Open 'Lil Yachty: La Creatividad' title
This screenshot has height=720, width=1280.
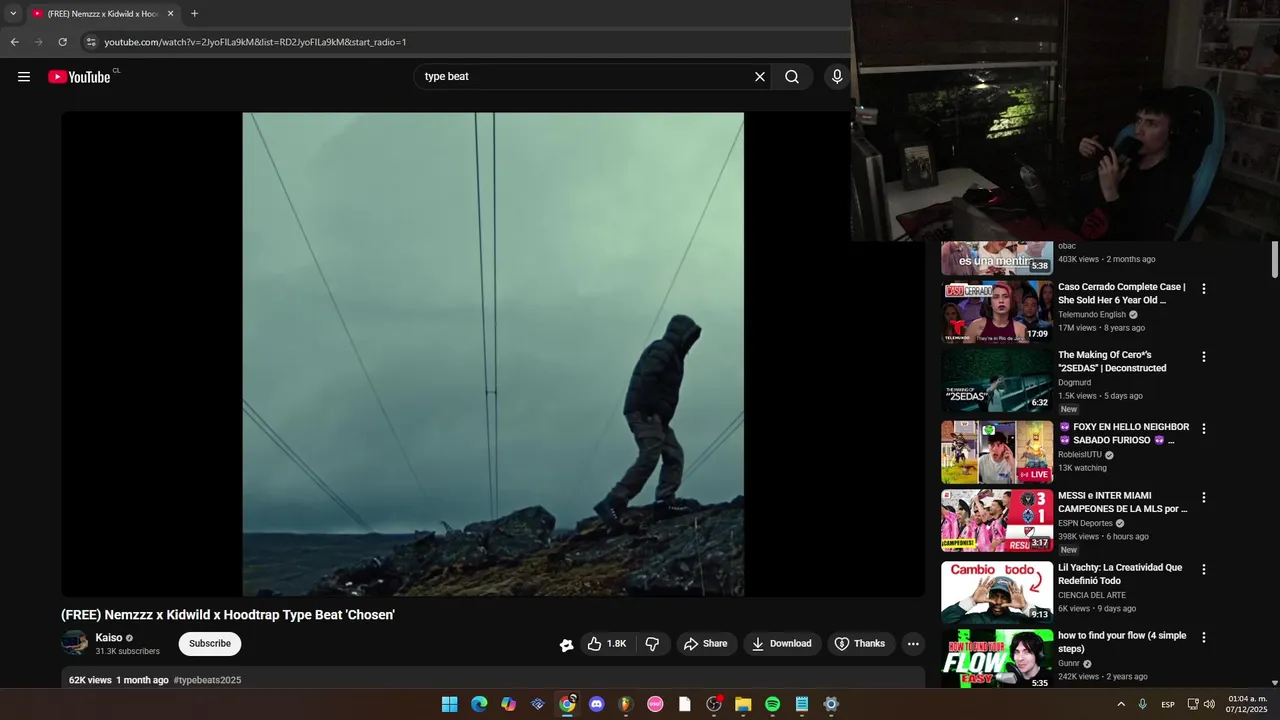tap(1120, 574)
